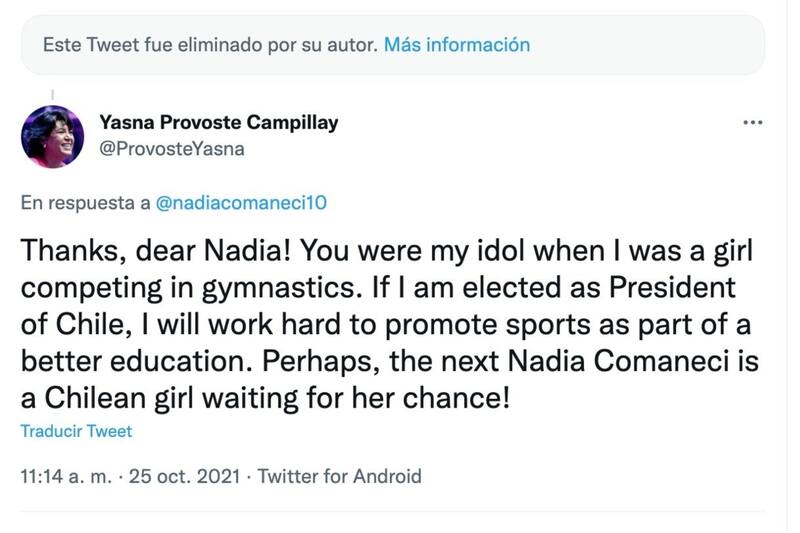Open the Más información link
Screen dimensions: 800x533
point(457,45)
